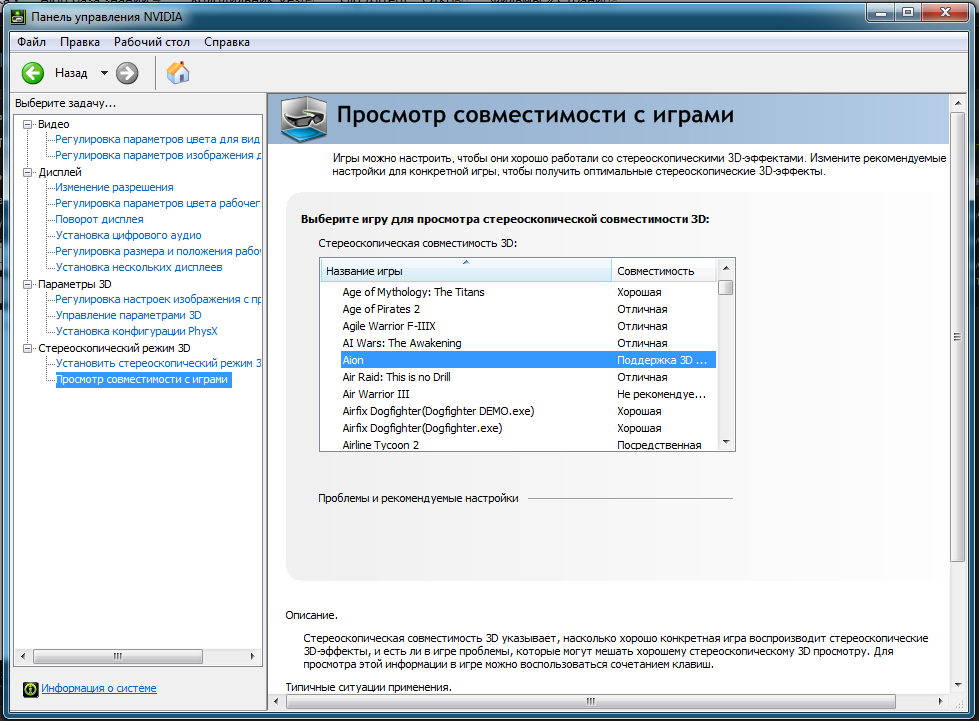Select Регулировка размера и положения task

[157, 251]
